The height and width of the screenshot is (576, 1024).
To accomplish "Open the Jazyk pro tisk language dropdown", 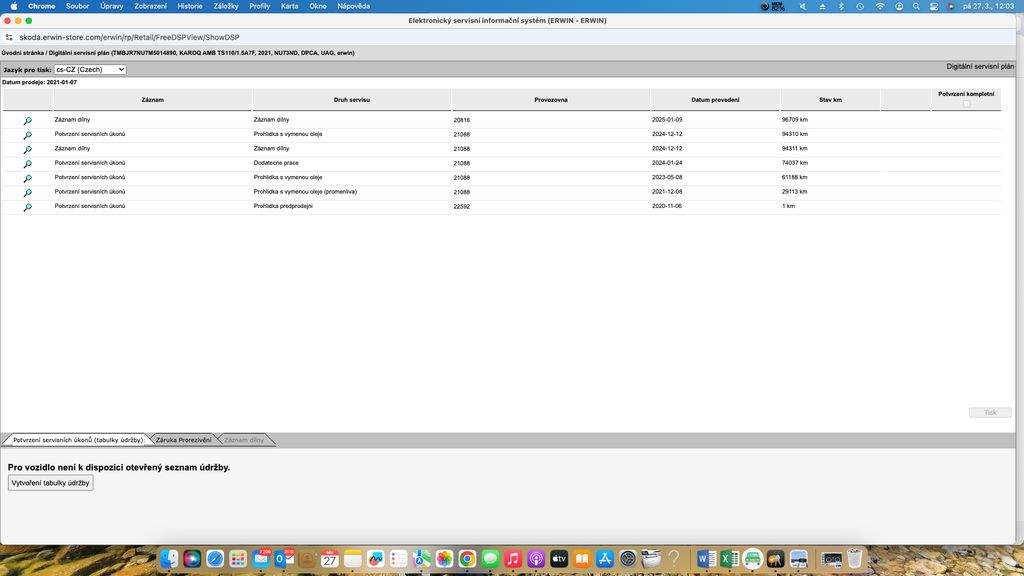I will [x=90, y=70].
